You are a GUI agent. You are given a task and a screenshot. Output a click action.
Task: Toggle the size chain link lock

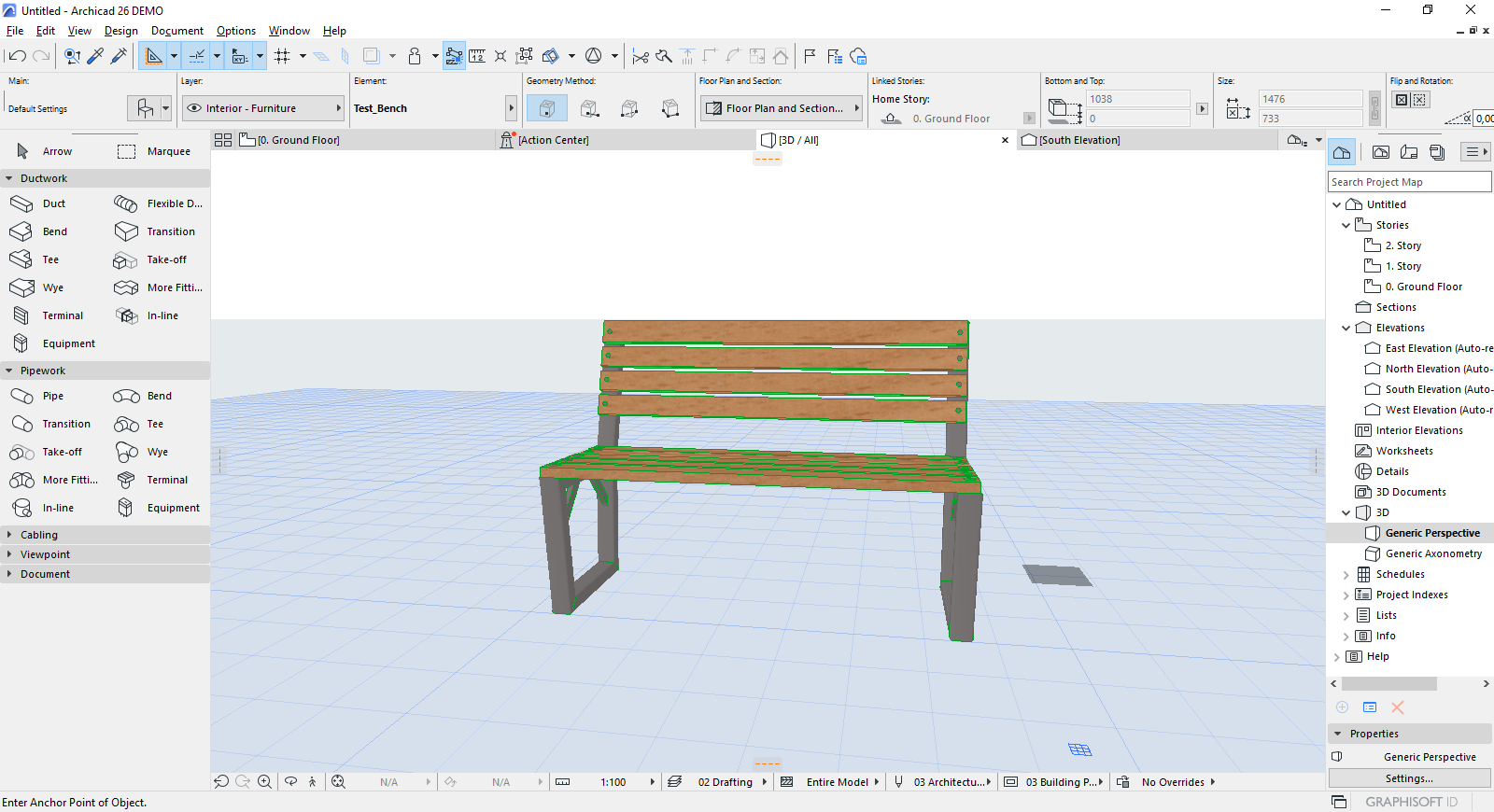click(1374, 108)
